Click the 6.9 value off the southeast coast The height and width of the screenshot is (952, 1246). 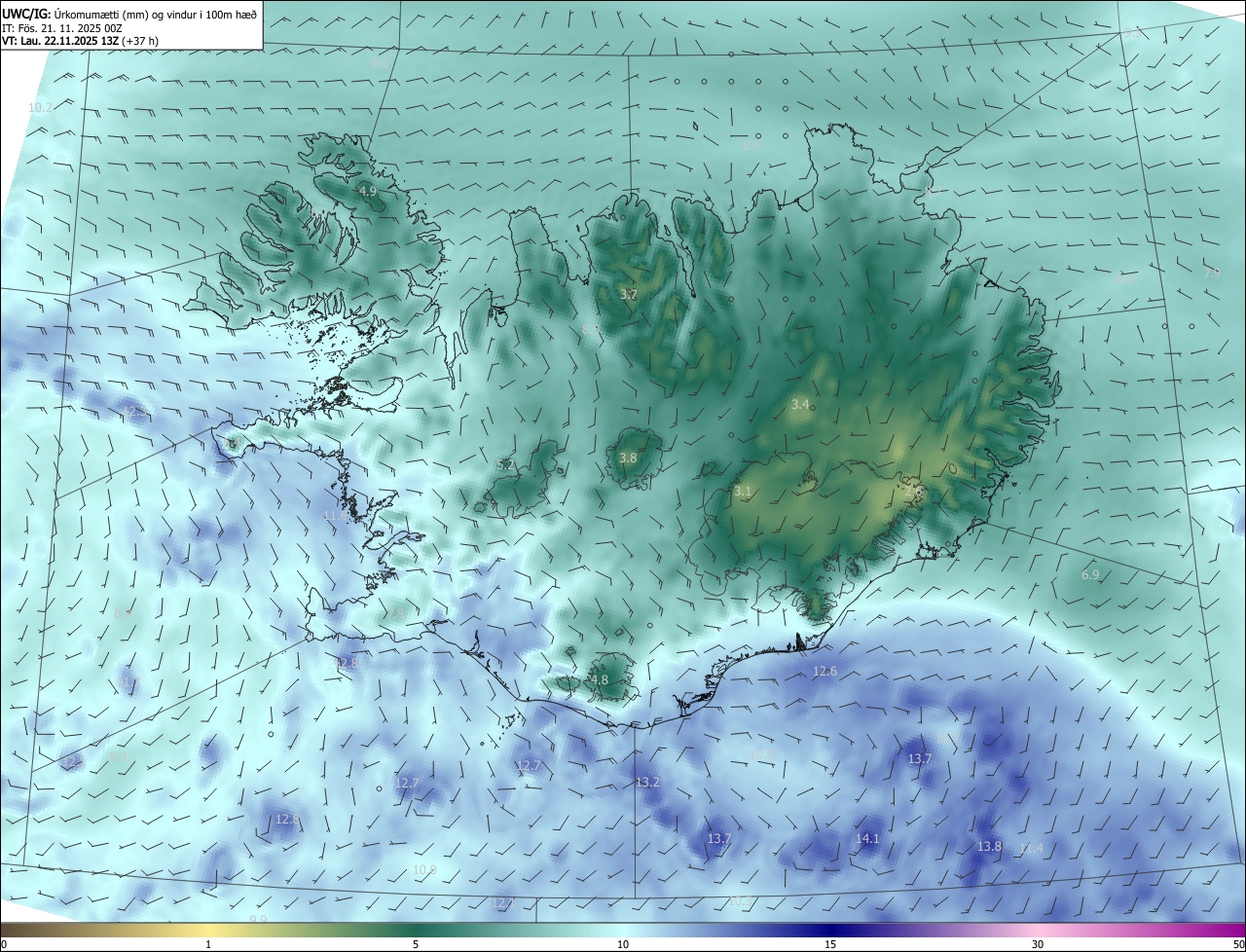pyautogui.click(x=1090, y=575)
